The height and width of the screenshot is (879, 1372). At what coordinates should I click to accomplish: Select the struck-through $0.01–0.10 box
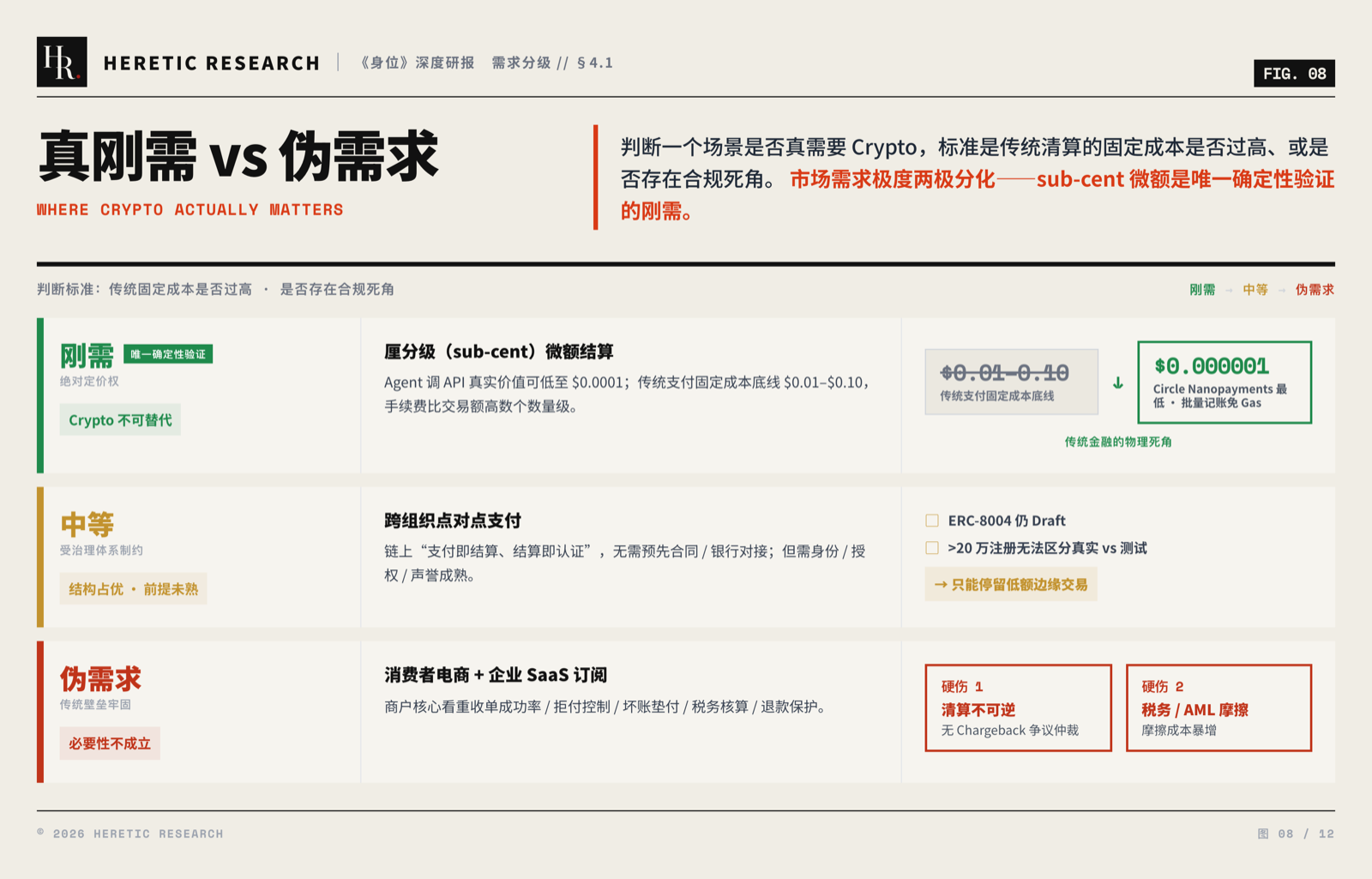pos(1011,382)
